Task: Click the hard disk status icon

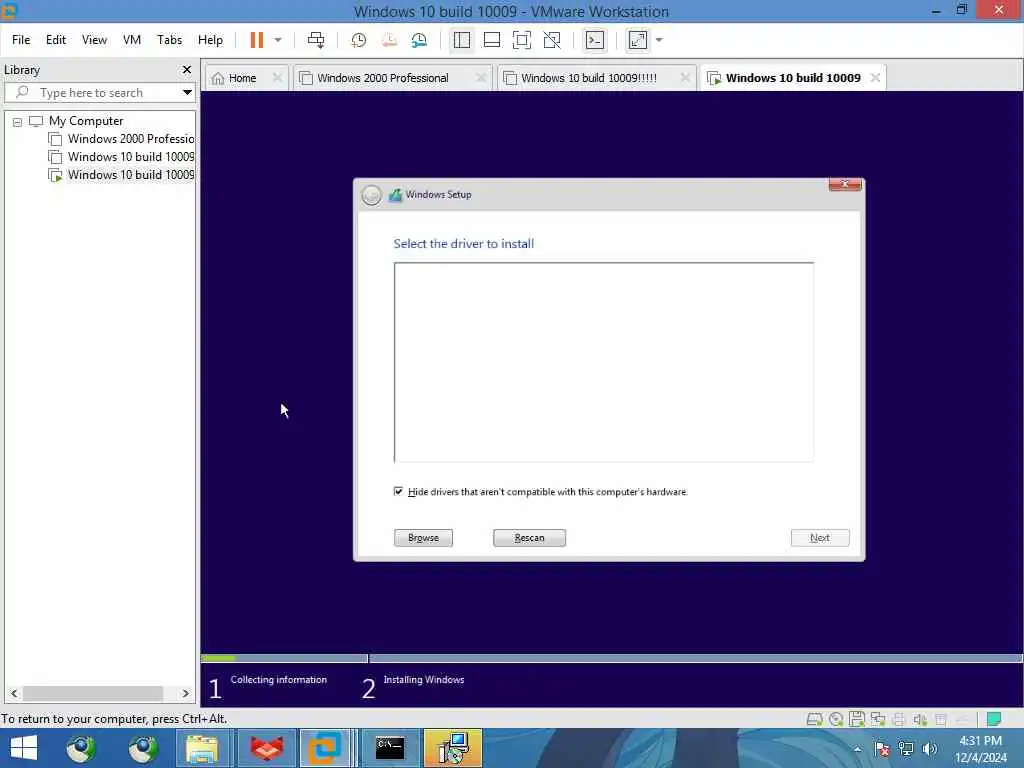Action: (x=814, y=719)
